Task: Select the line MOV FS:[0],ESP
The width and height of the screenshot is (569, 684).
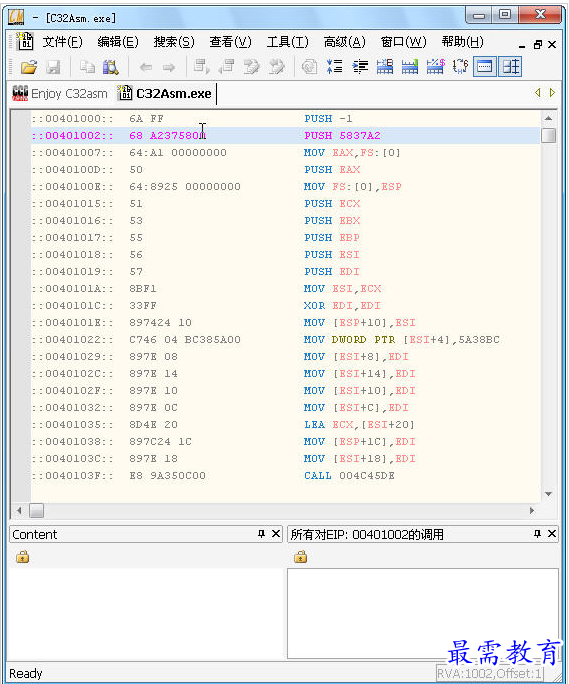Action: click(x=285, y=187)
